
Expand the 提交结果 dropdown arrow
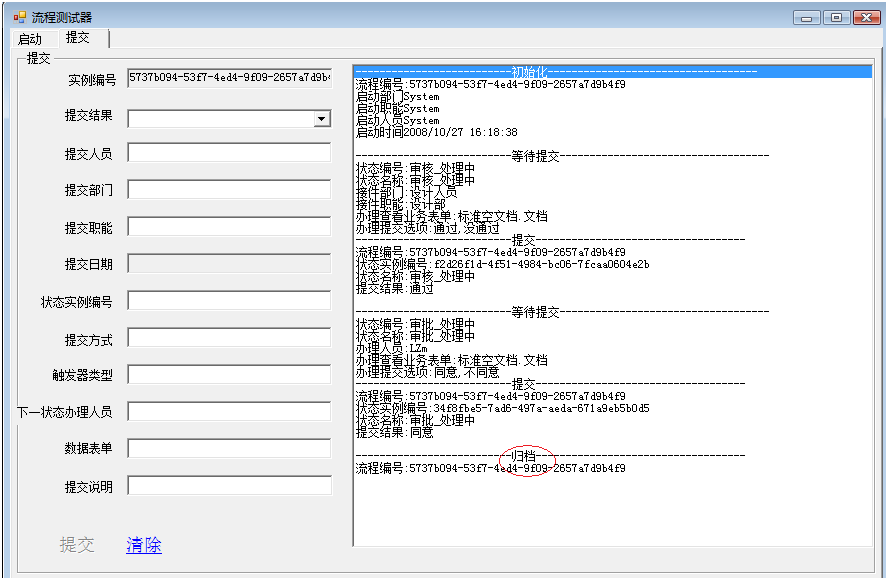point(321,119)
